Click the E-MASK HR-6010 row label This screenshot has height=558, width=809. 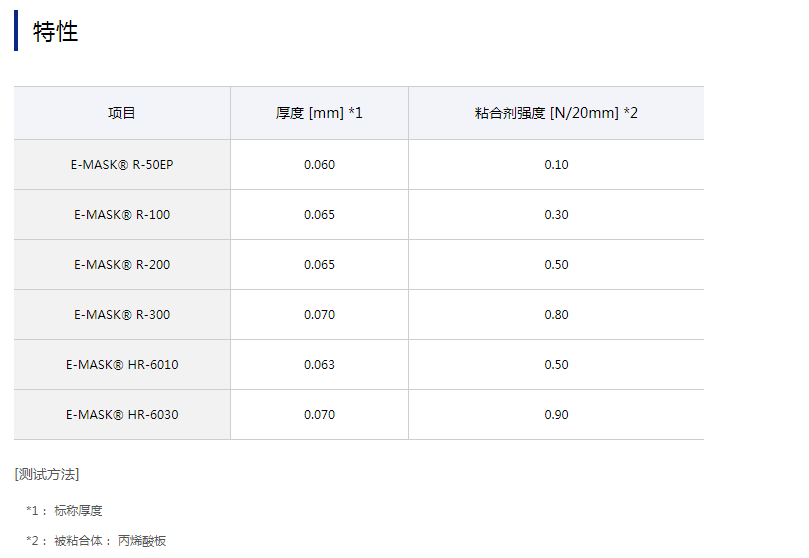(122, 364)
